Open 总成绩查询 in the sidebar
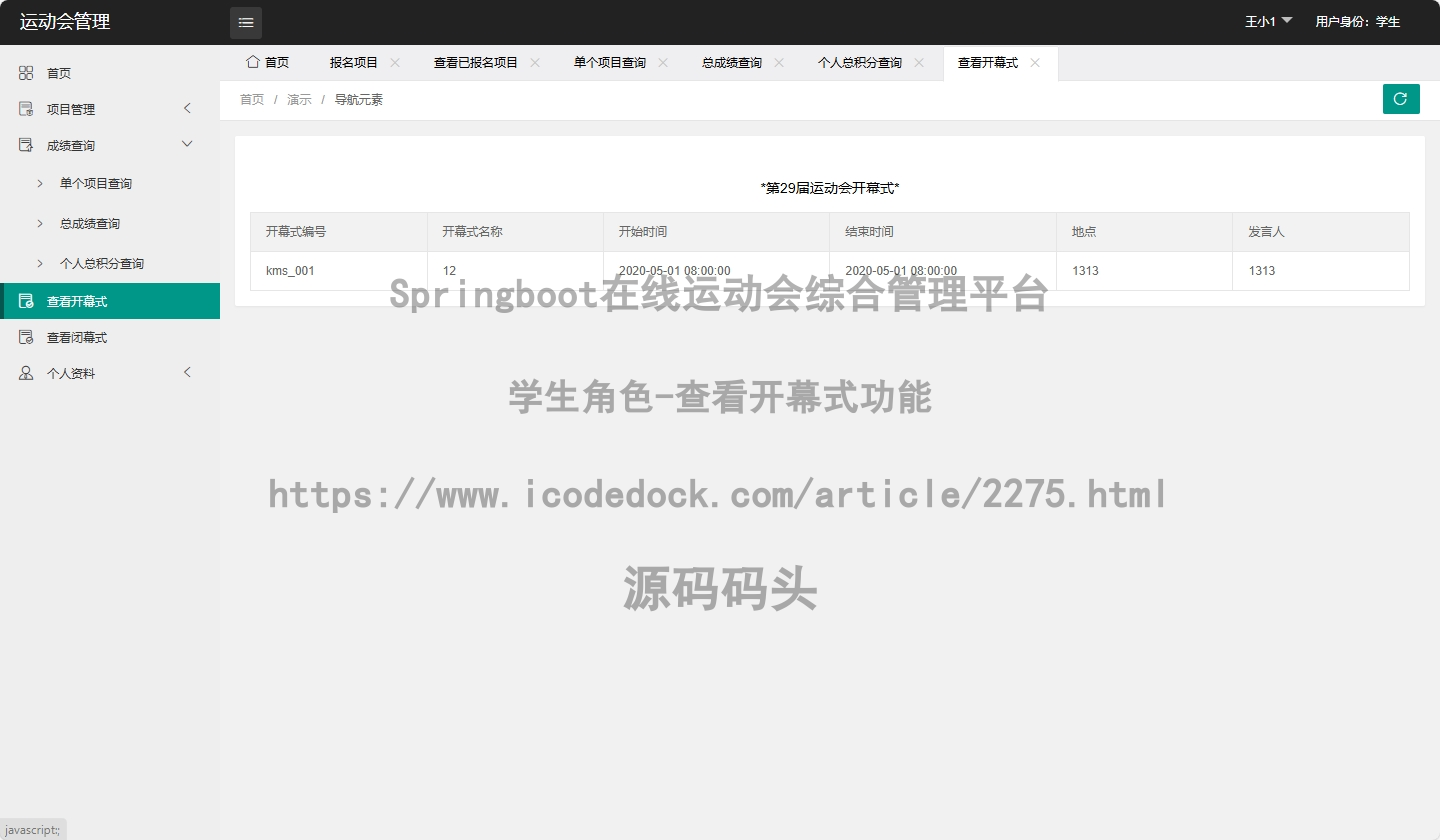This screenshot has height=840, width=1440. coord(110,223)
